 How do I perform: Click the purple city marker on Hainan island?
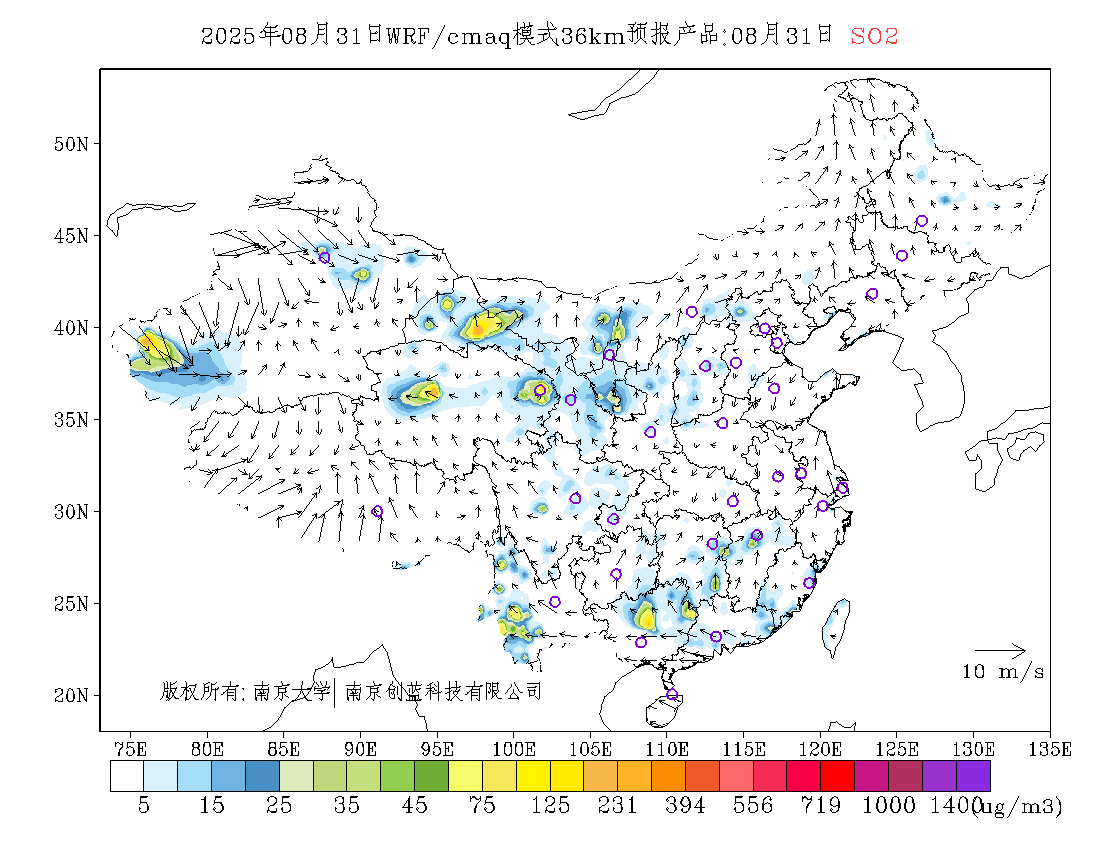tap(672, 694)
